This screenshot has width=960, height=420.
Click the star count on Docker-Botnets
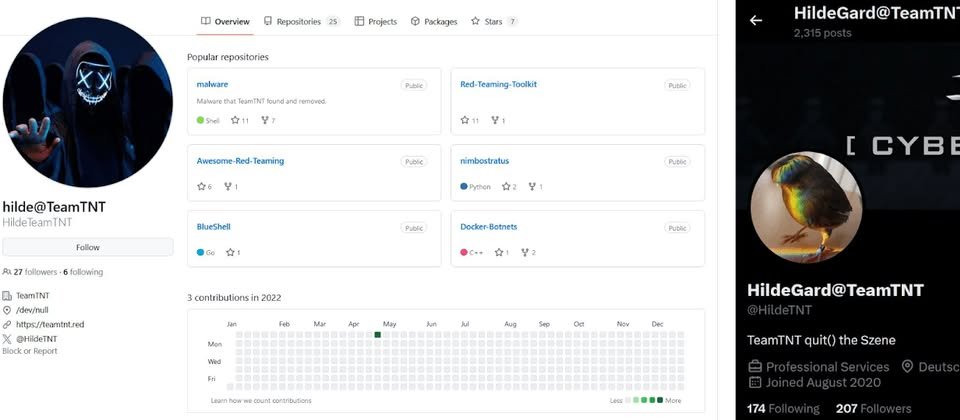[x=502, y=252]
